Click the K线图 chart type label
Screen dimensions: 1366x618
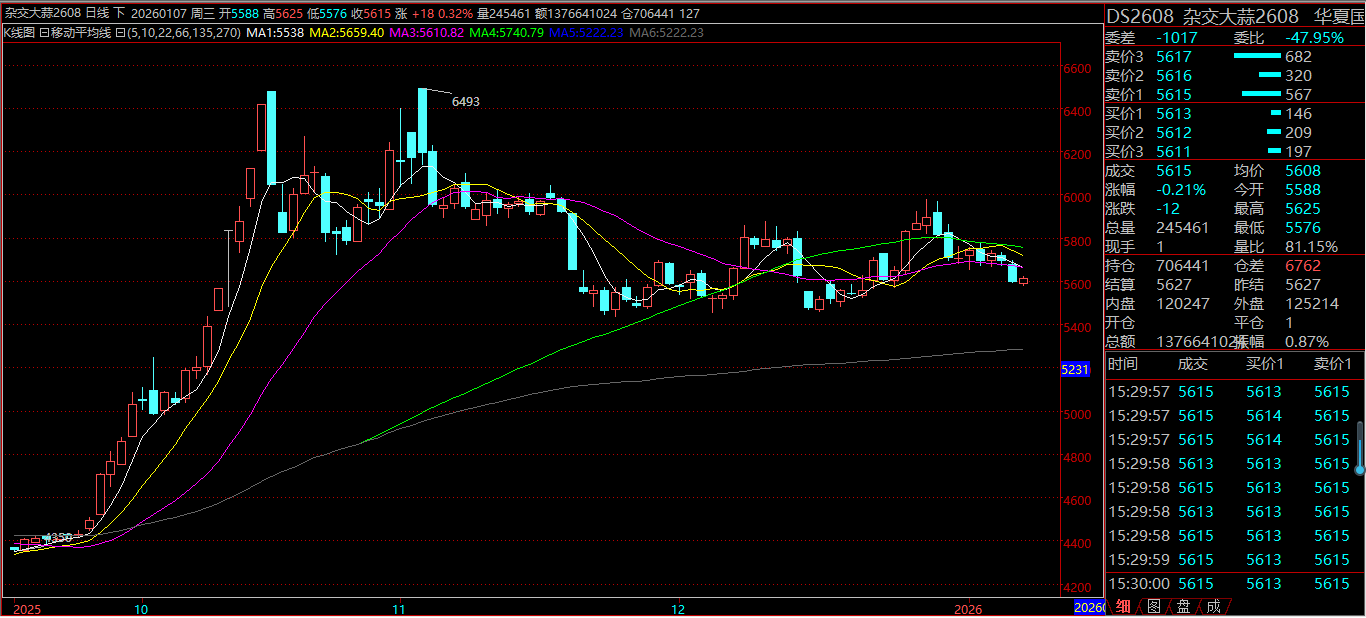coord(19,32)
